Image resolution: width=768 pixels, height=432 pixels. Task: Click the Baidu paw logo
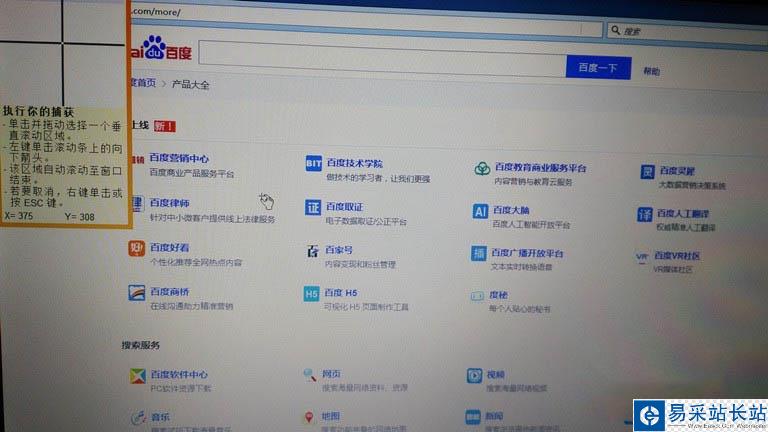click(x=154, y=48)
